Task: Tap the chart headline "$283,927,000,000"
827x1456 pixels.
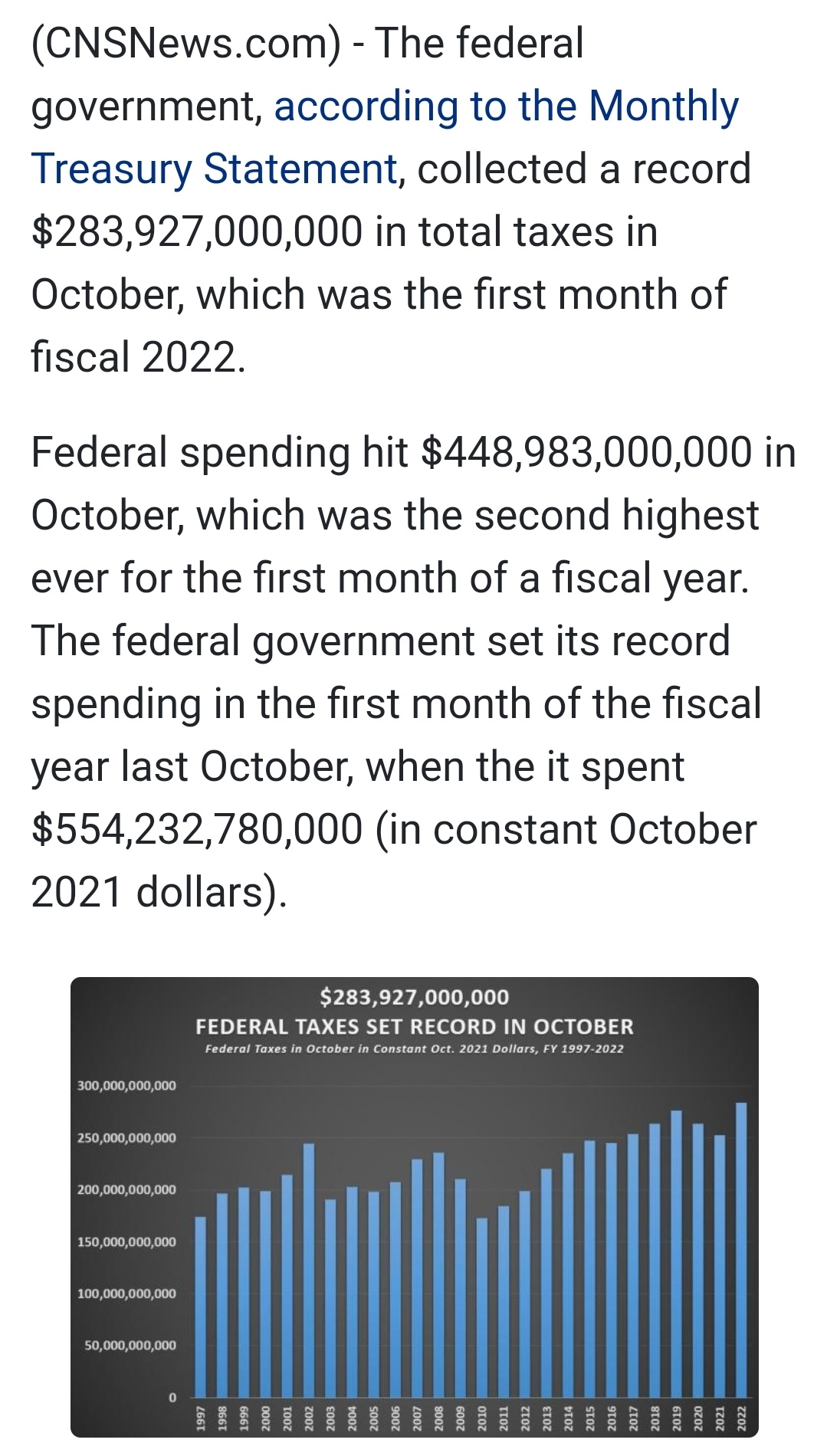Action: tap(415, 997)
